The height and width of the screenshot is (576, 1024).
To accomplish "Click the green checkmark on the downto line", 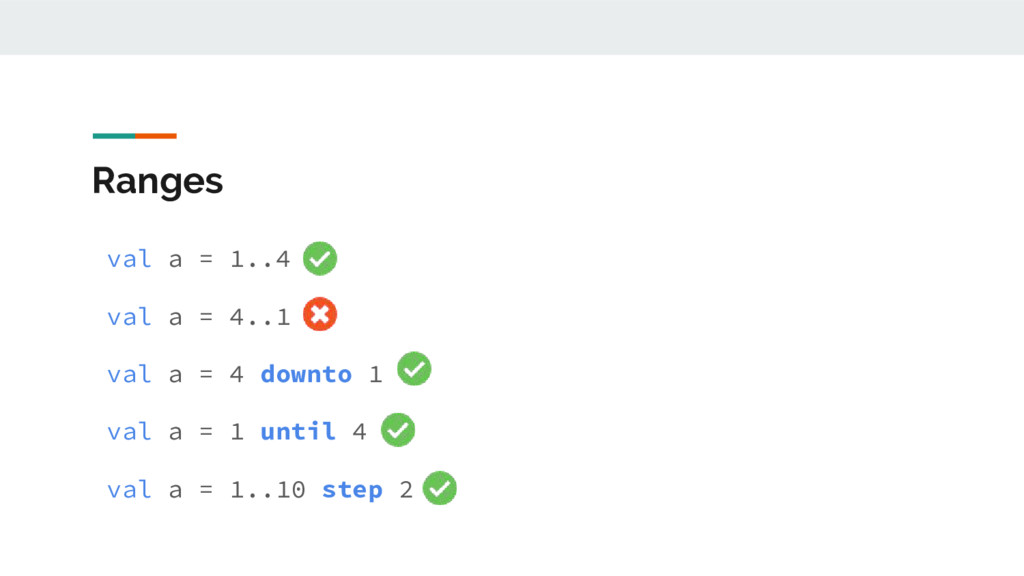I will (x=414, y=369).
